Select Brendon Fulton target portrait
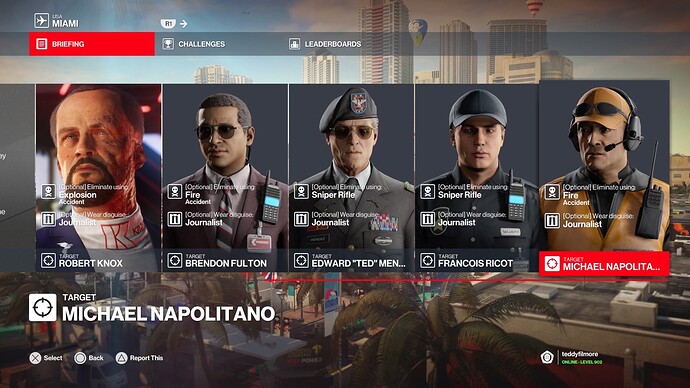 pyautogui.click(x=225, y=178)
